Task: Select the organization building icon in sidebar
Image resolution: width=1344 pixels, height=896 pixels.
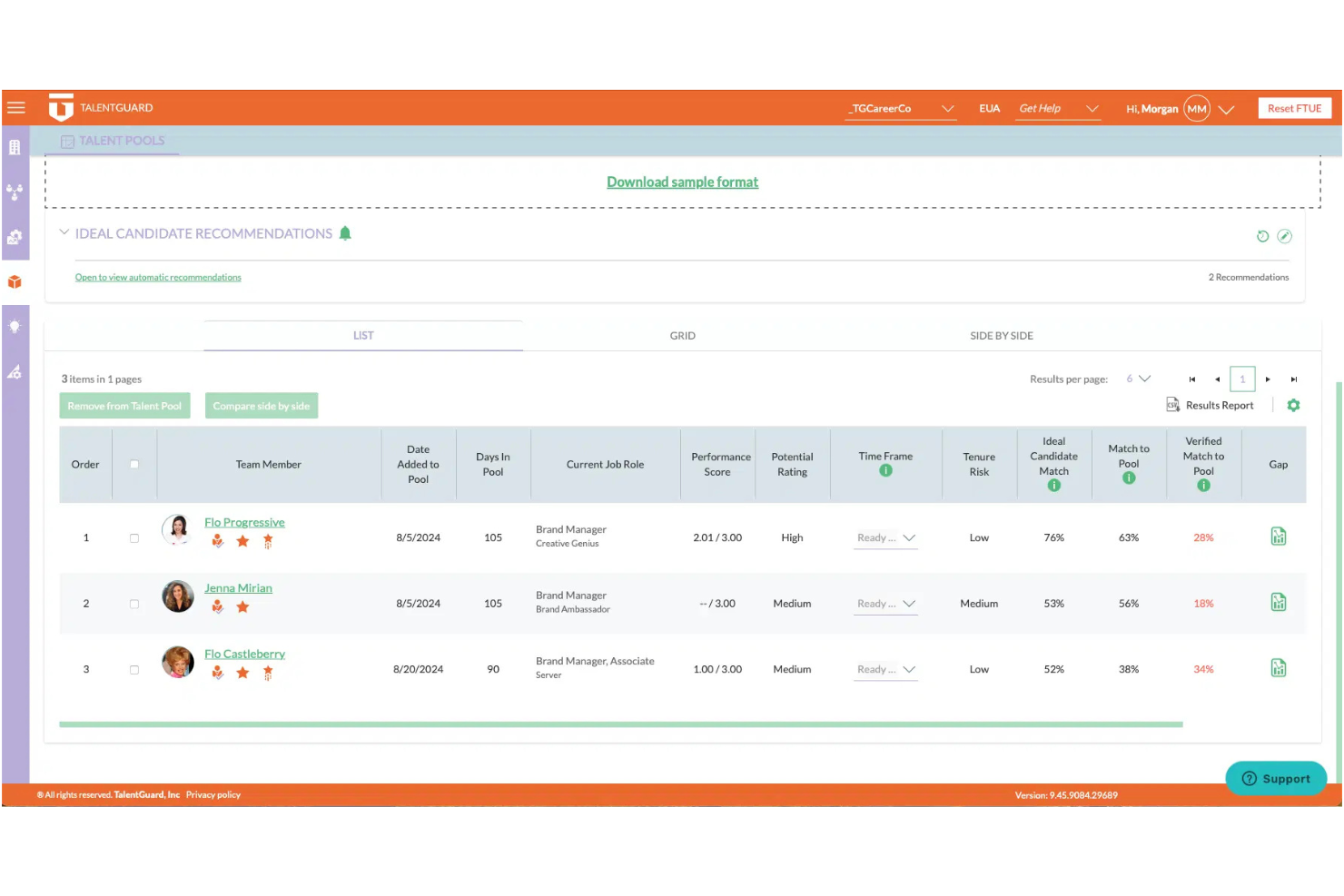Action: 15,147
